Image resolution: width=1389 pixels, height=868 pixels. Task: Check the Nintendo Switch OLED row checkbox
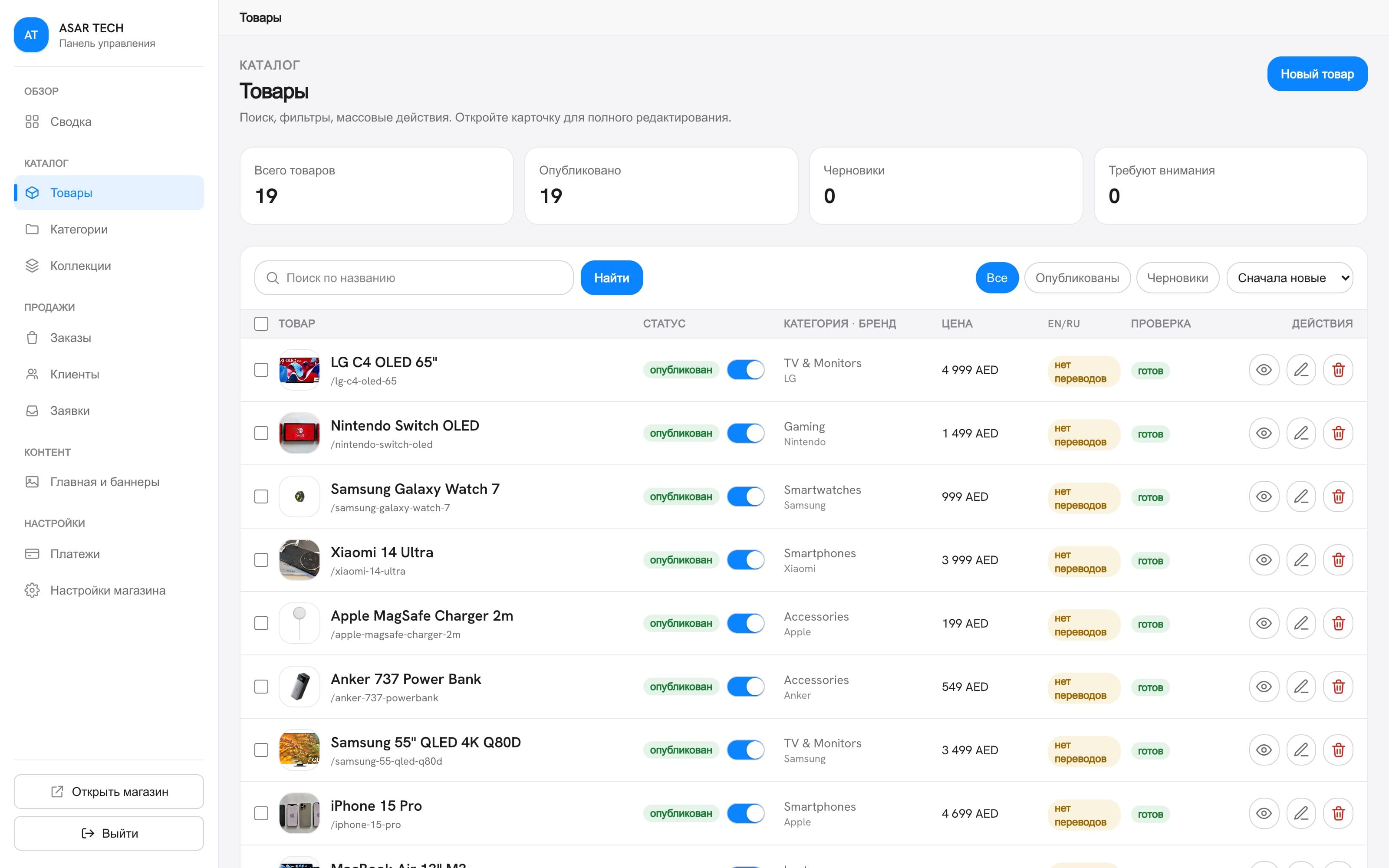(261, 434)
